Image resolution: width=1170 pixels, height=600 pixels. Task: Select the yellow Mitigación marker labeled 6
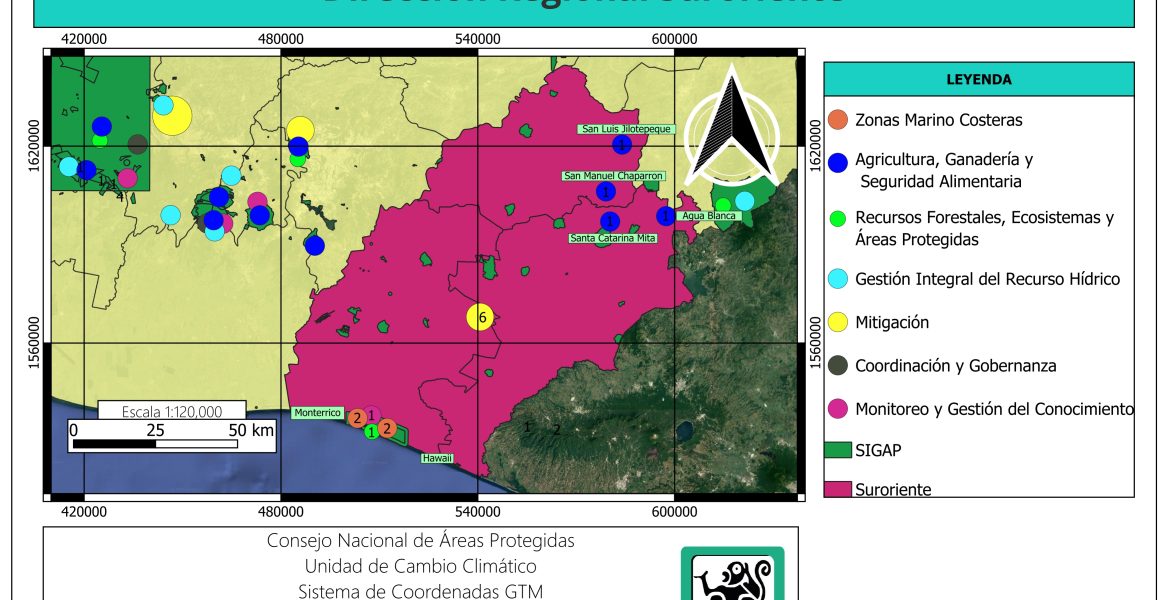(x=481, y=317)
